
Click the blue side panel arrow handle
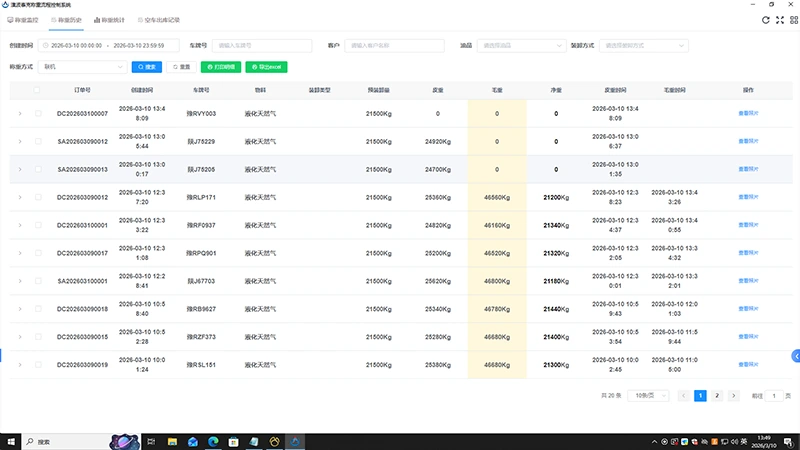click(796, 356)
